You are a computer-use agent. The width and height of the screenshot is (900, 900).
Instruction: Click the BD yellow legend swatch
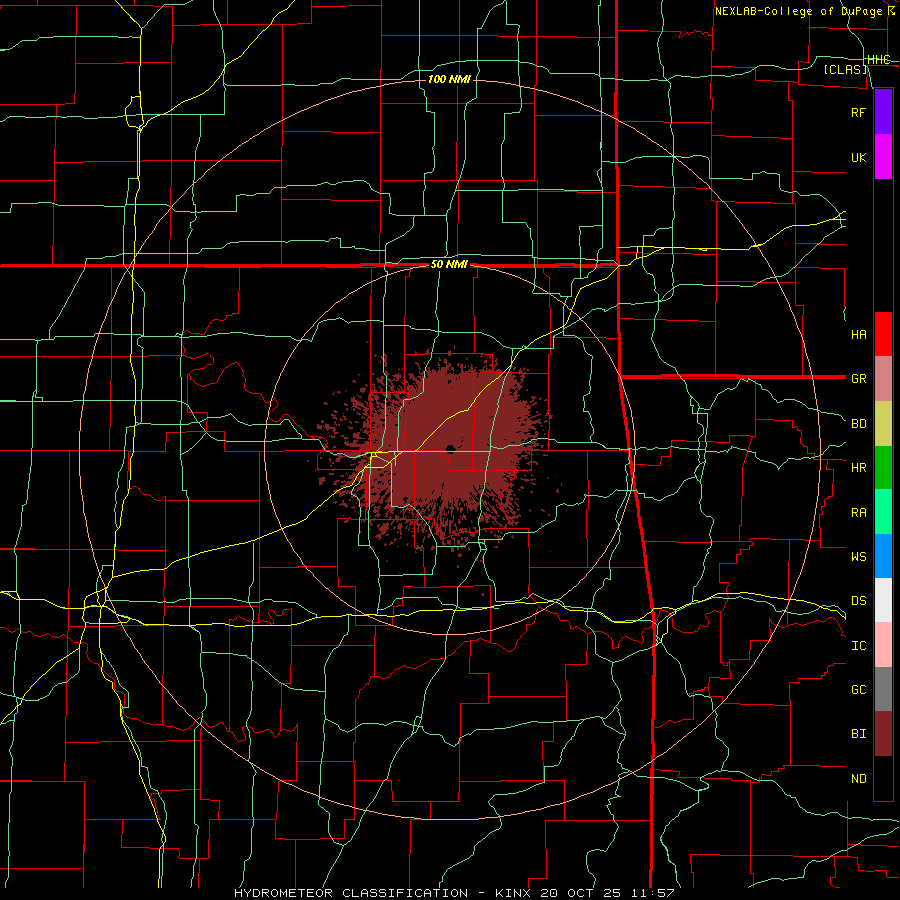883,424
